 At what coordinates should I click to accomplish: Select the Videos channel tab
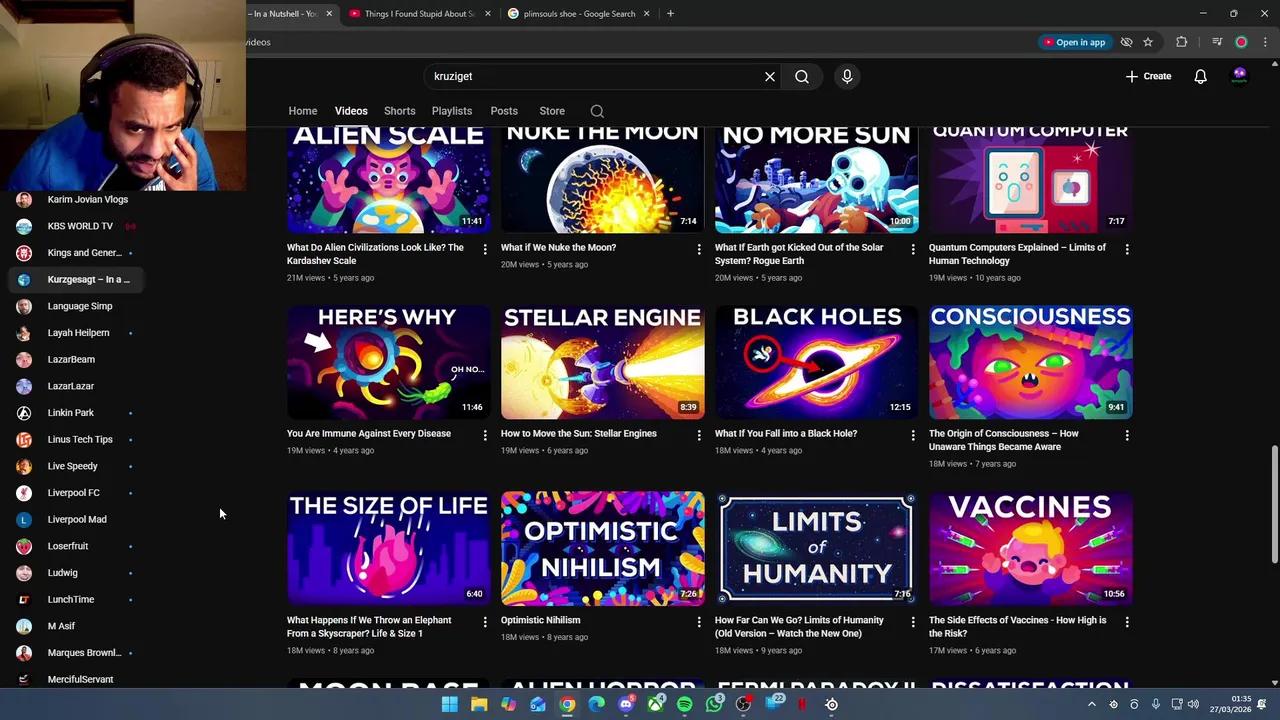pyautogui.click(x=351, y=111)
